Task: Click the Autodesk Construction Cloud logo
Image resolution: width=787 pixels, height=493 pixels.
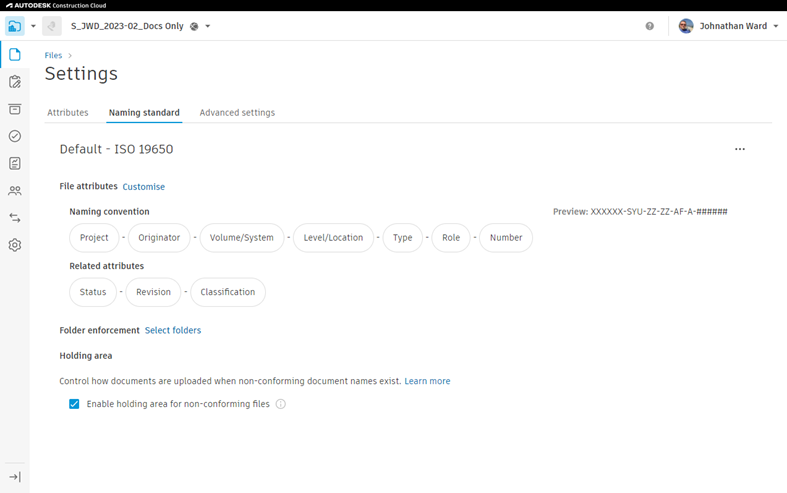Action: click(x=56, y=6)
